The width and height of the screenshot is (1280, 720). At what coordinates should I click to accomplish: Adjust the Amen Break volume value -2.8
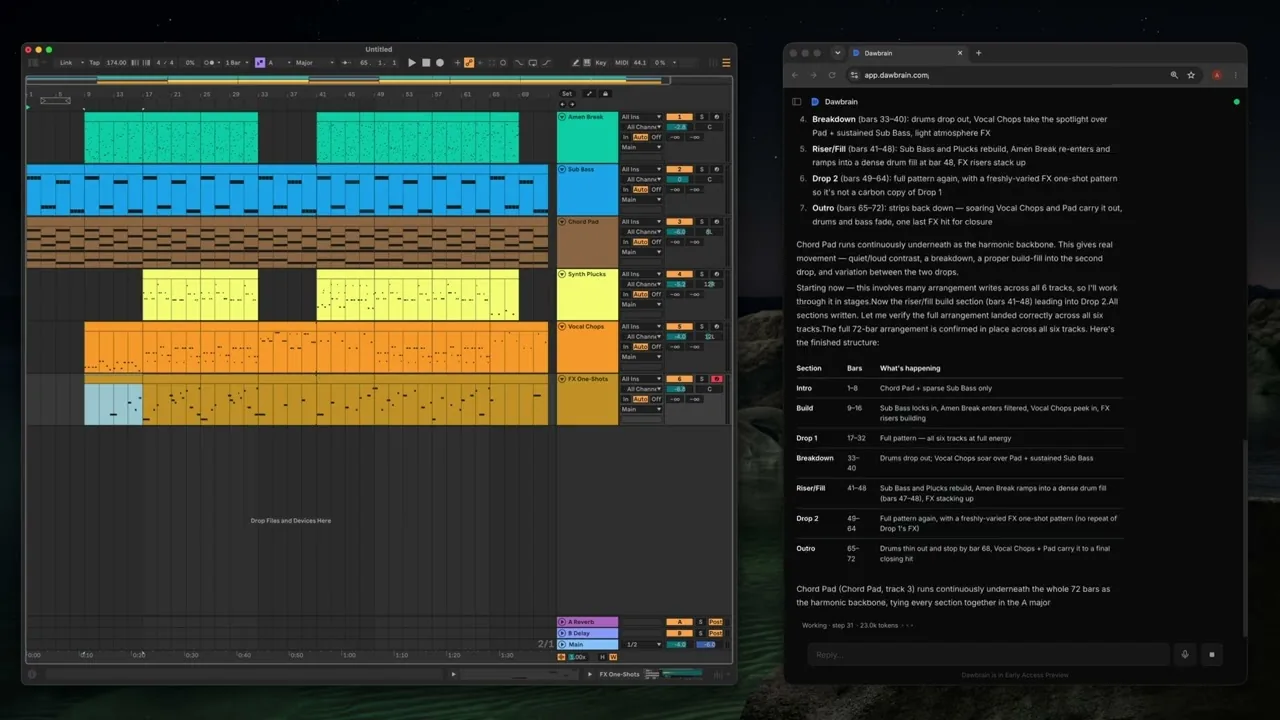(679, 127)
